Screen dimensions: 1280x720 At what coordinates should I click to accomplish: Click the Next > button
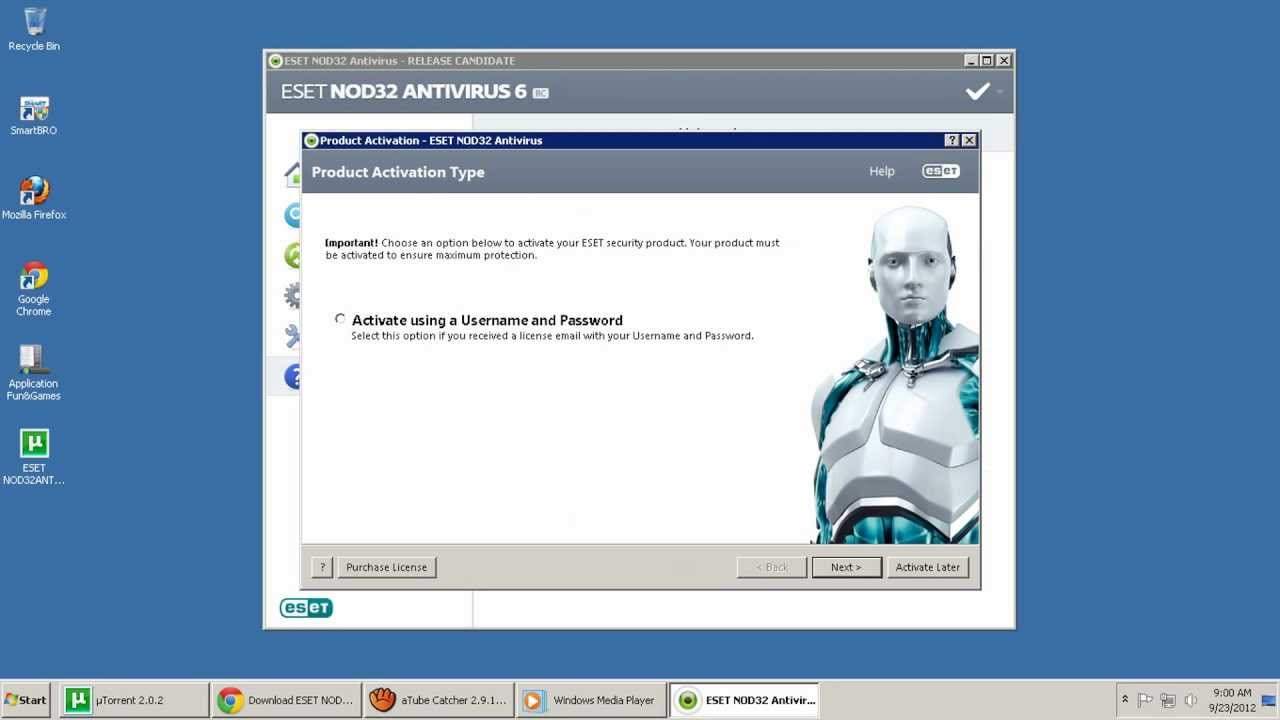846,567
